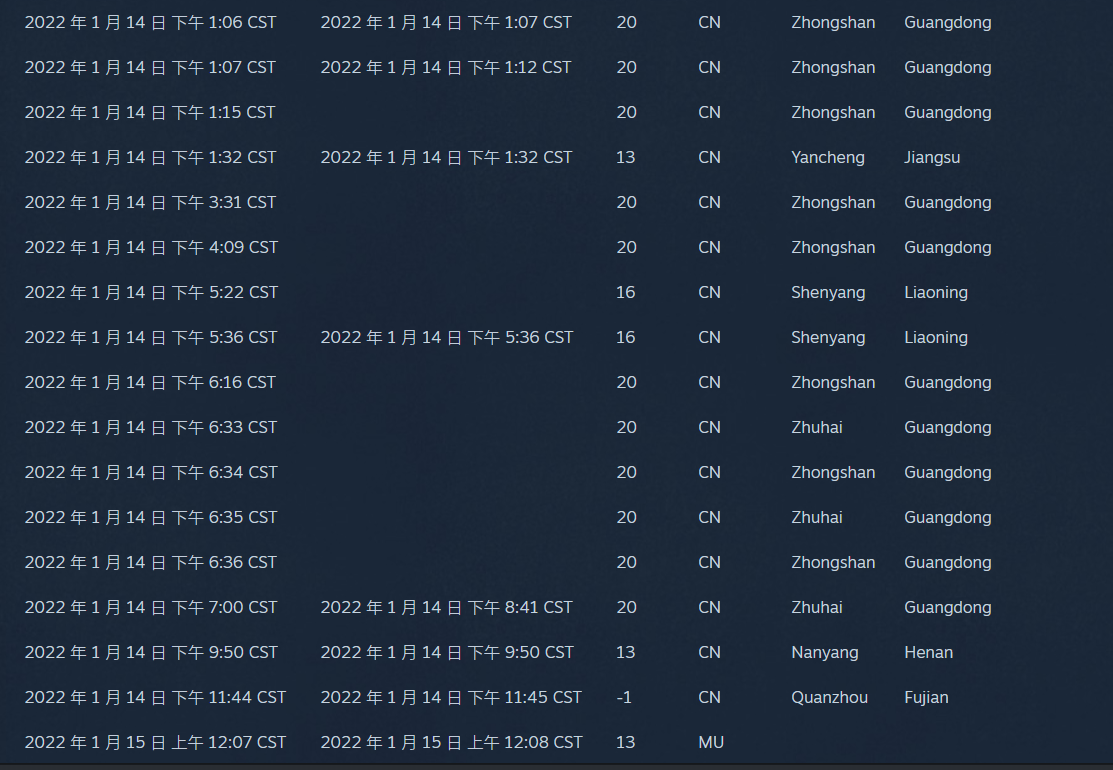Select the Henan region cell
The width and height of the screenshot is (1113, 770).
(928, 652)
